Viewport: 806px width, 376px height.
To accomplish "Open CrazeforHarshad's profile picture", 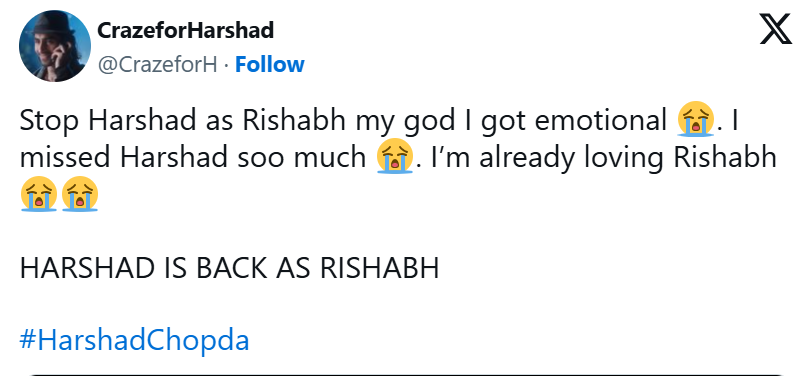I will pos(55,46).
